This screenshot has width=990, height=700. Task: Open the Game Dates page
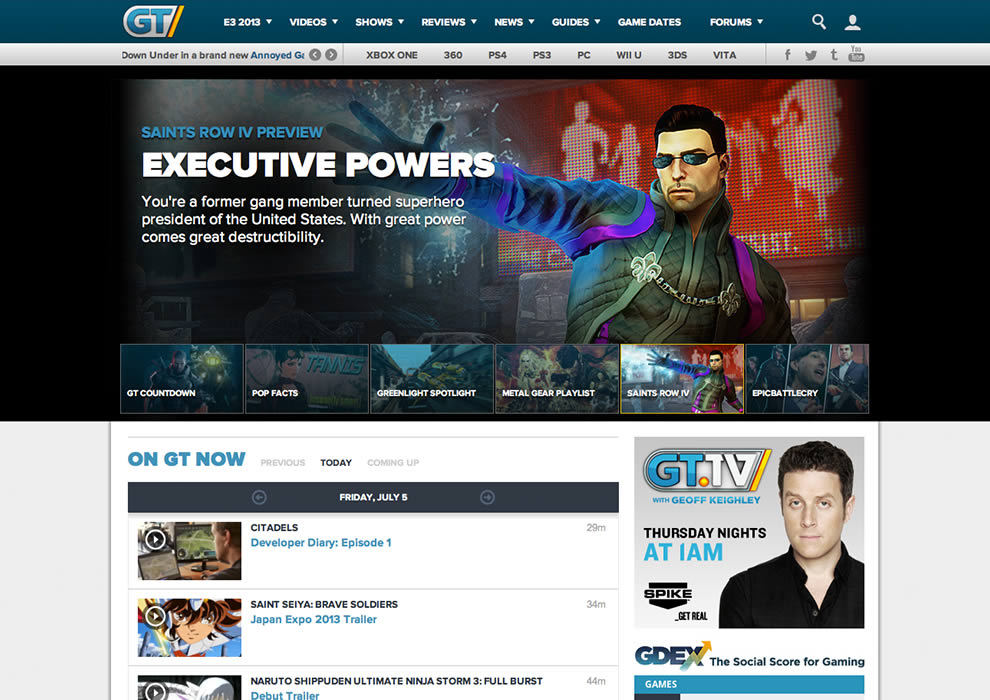(649, 22)
